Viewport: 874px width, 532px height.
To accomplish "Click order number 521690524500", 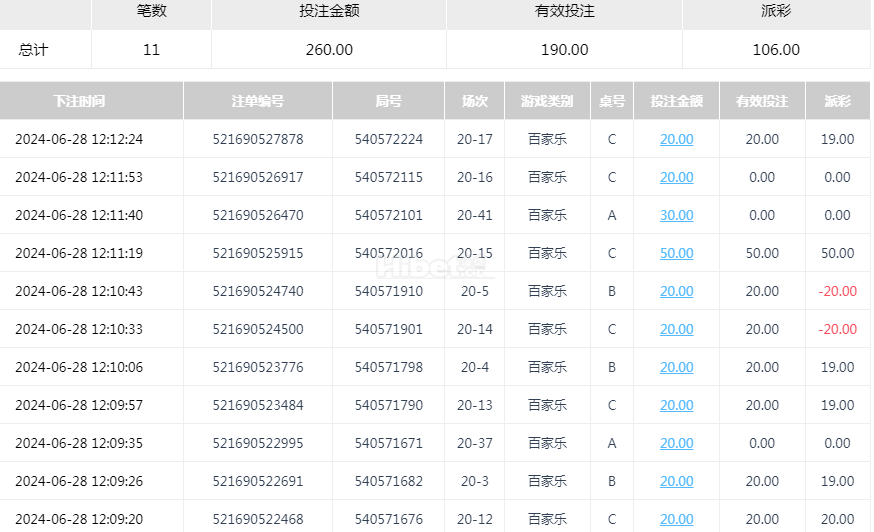I will (258, 329).
